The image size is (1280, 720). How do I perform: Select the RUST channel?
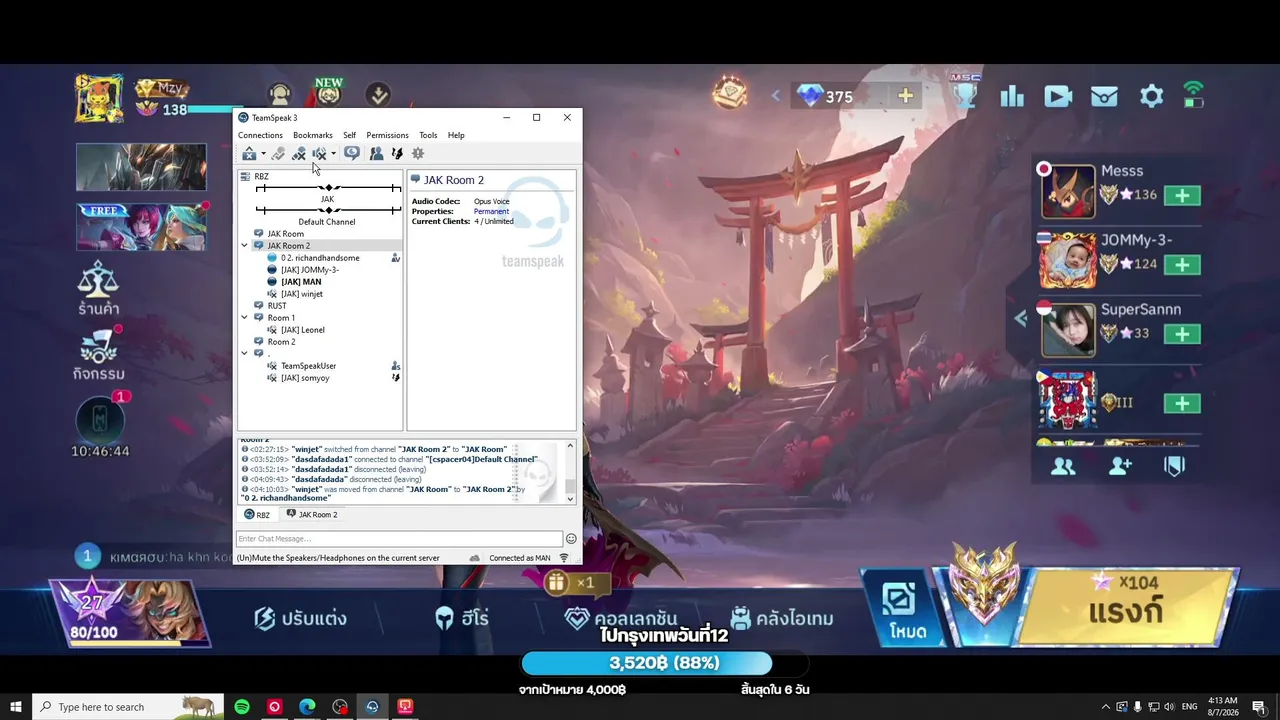(x=276, y=306)
